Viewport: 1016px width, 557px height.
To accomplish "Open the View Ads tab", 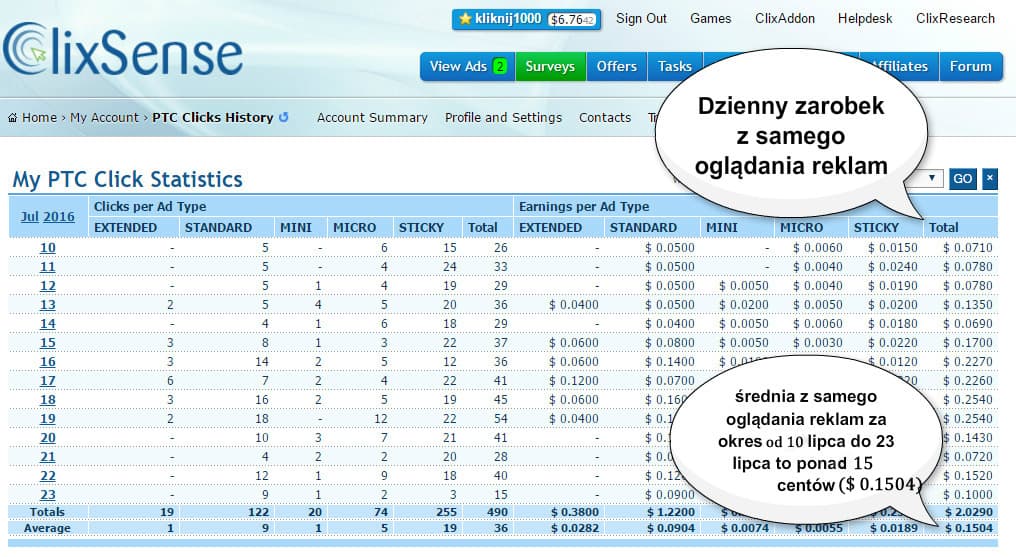I will [x=468, y=67].
